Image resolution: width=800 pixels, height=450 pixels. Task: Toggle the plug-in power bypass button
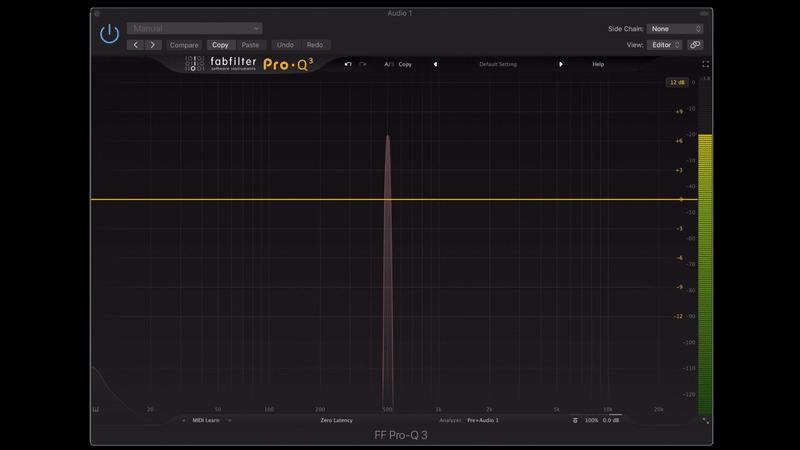pos(109,34)
